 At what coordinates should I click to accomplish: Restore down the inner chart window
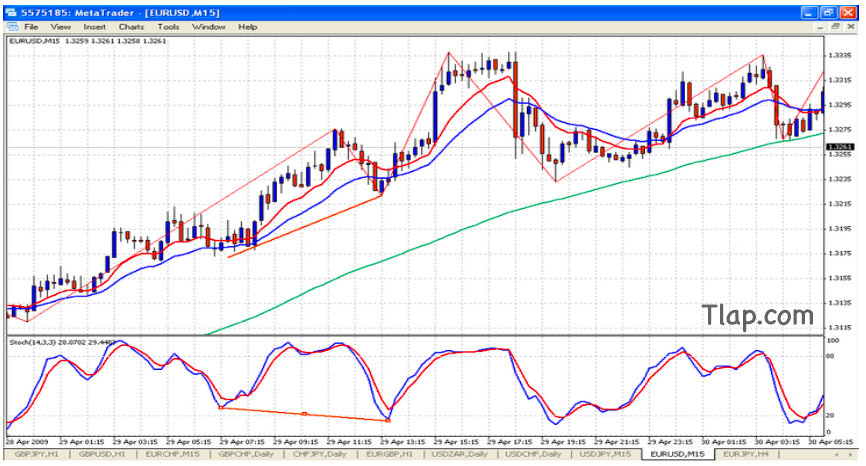pos(836,27)
